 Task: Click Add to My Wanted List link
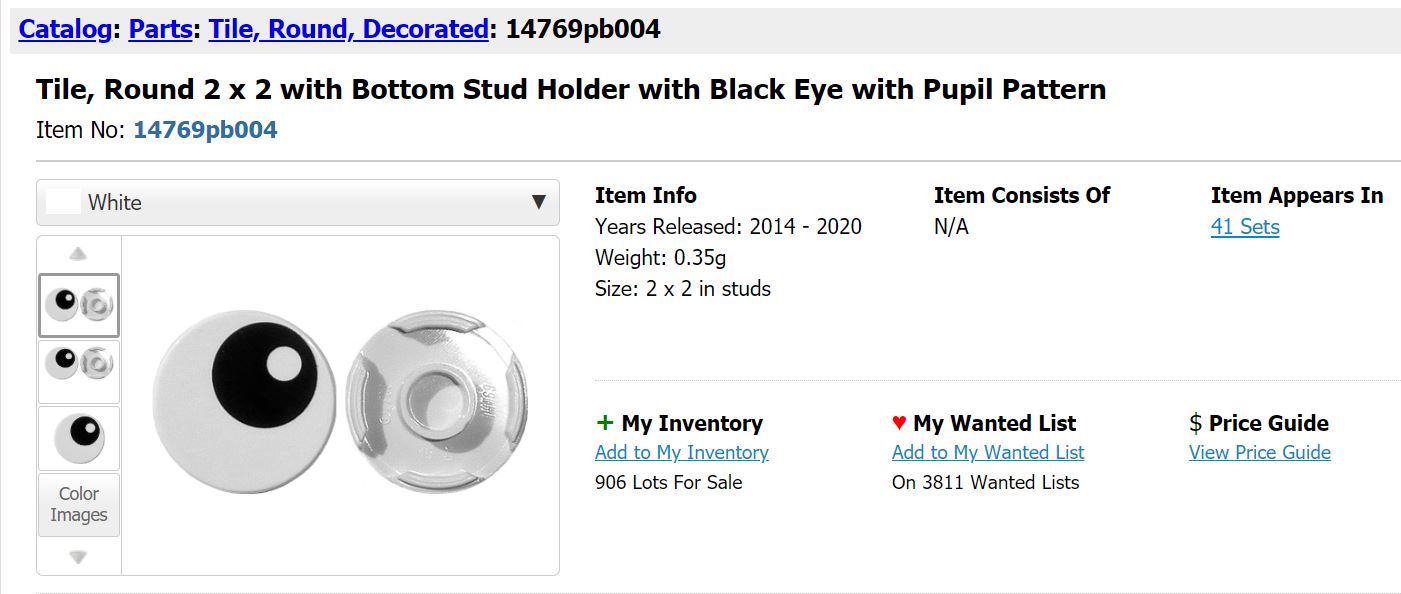(988, 453)
